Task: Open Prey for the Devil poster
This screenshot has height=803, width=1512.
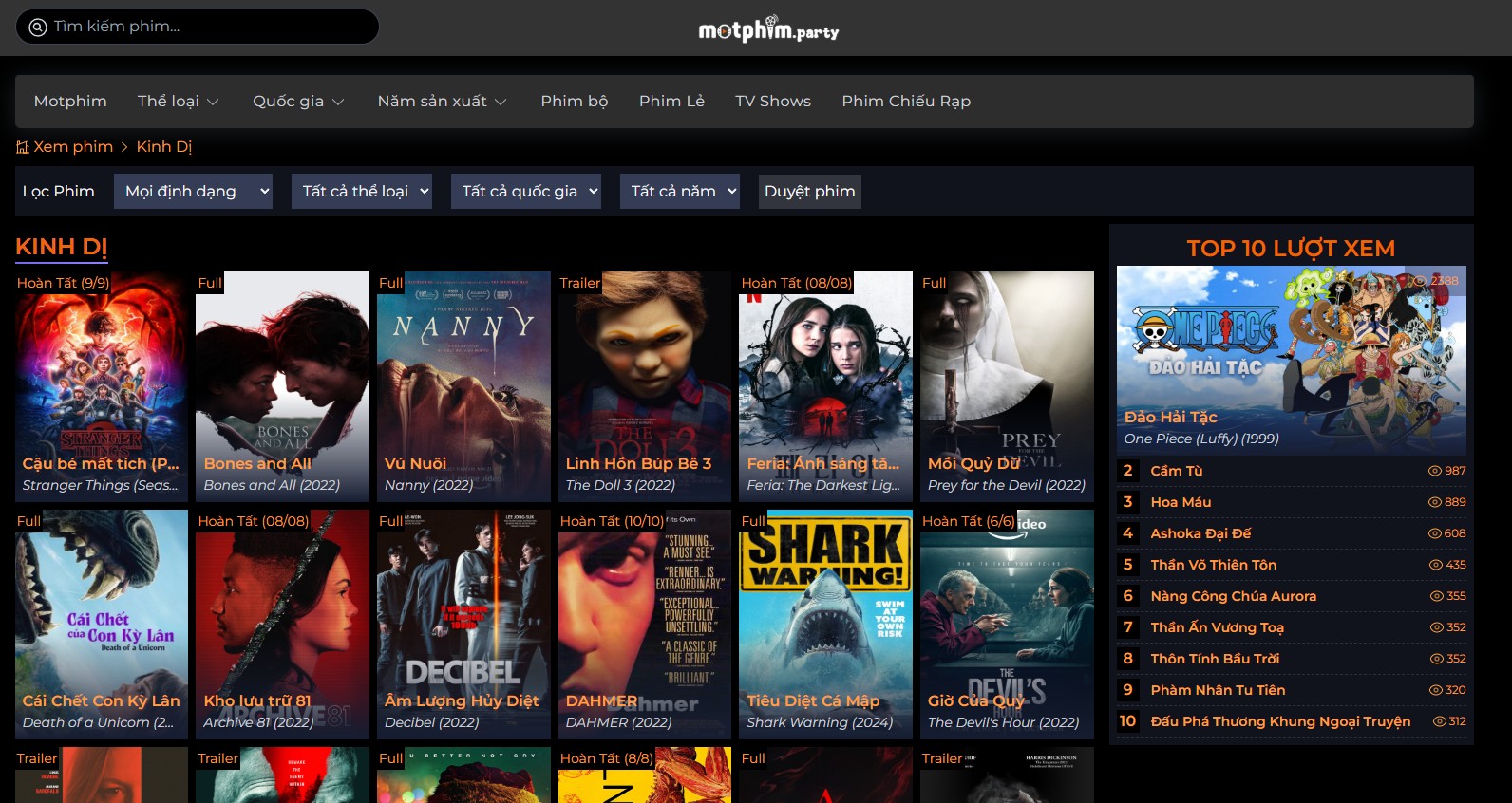Action: 1007,386
